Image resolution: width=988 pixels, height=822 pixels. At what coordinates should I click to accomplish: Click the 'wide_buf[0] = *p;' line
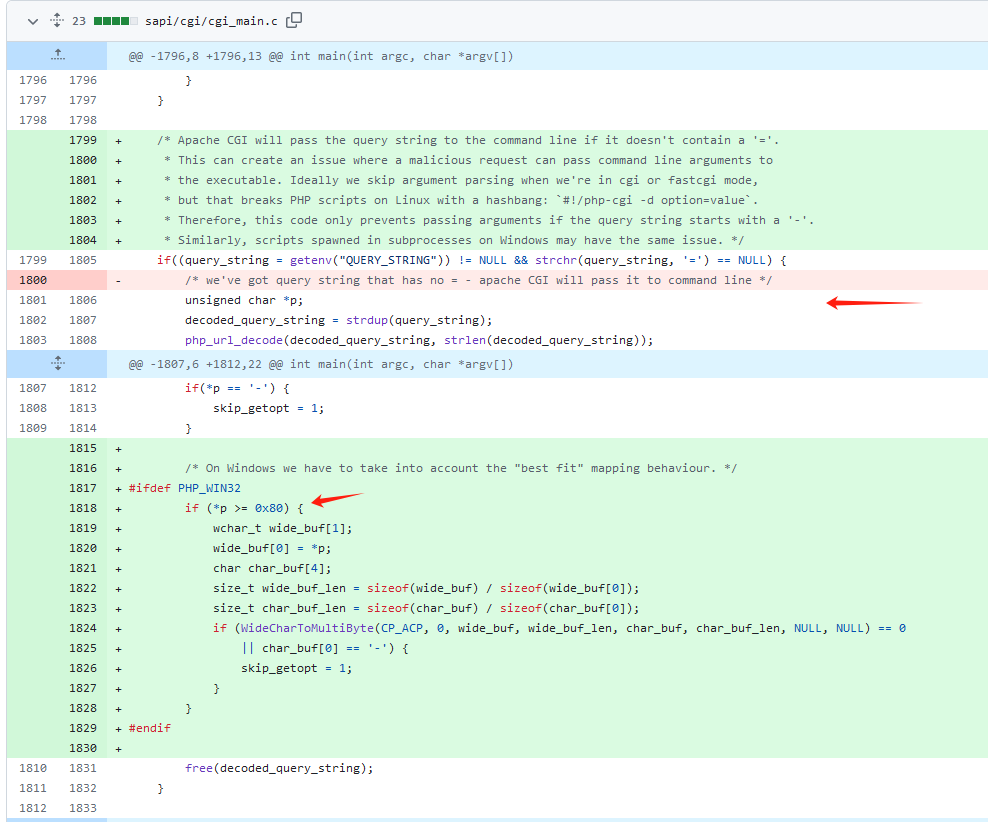click(272, 548)
